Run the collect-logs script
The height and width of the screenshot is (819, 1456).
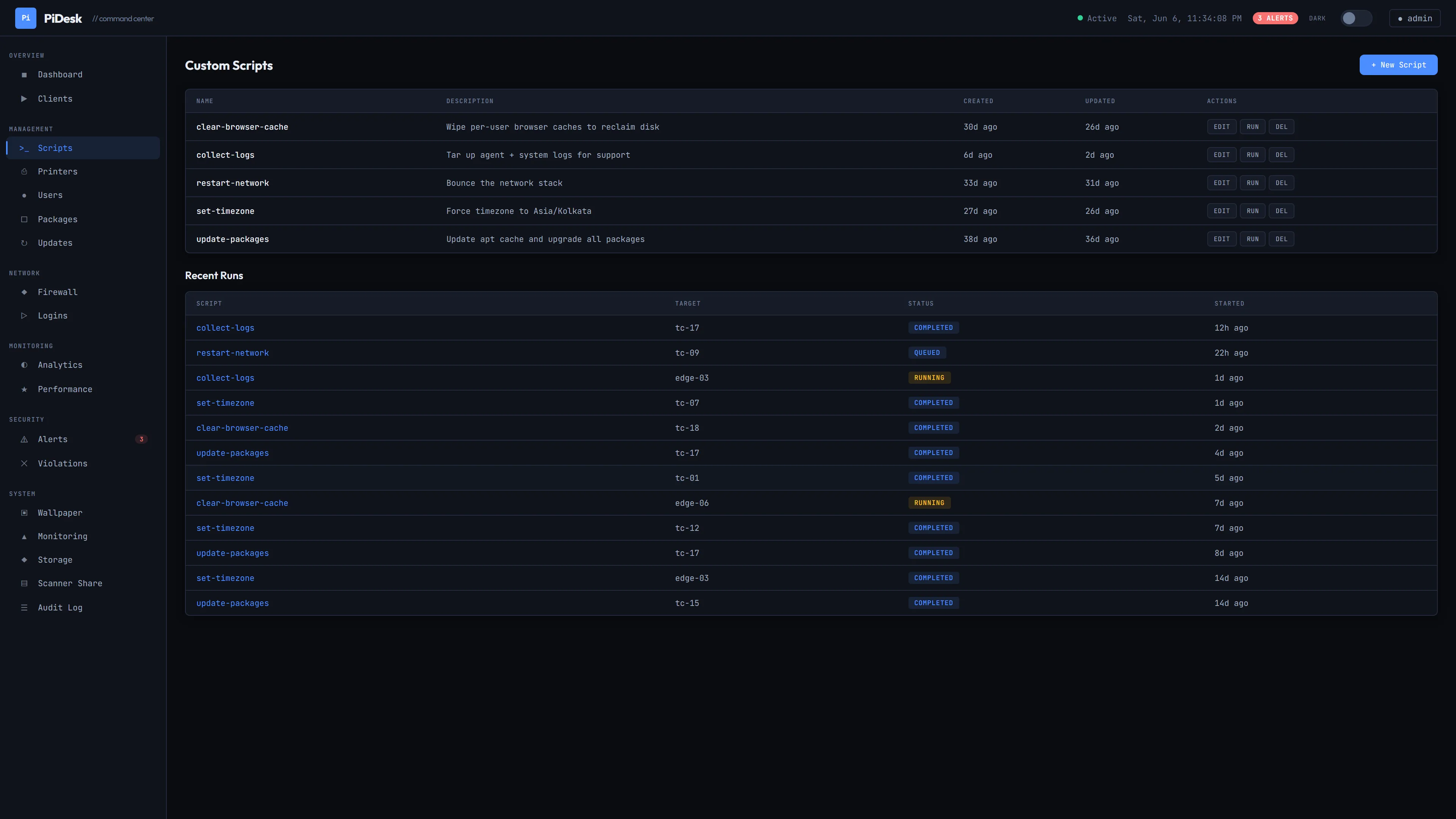coord(1252,155)
